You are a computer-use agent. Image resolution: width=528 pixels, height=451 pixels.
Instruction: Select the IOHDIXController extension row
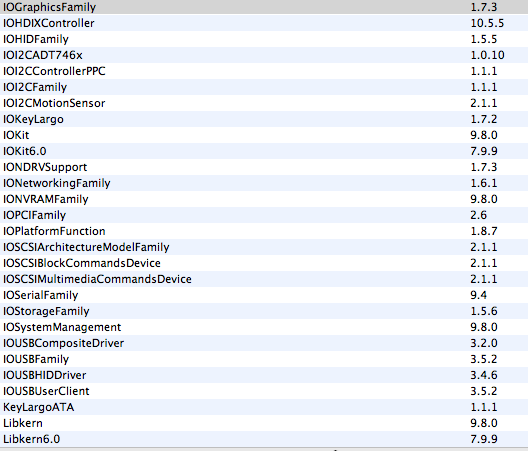click(x=264, y=23)
